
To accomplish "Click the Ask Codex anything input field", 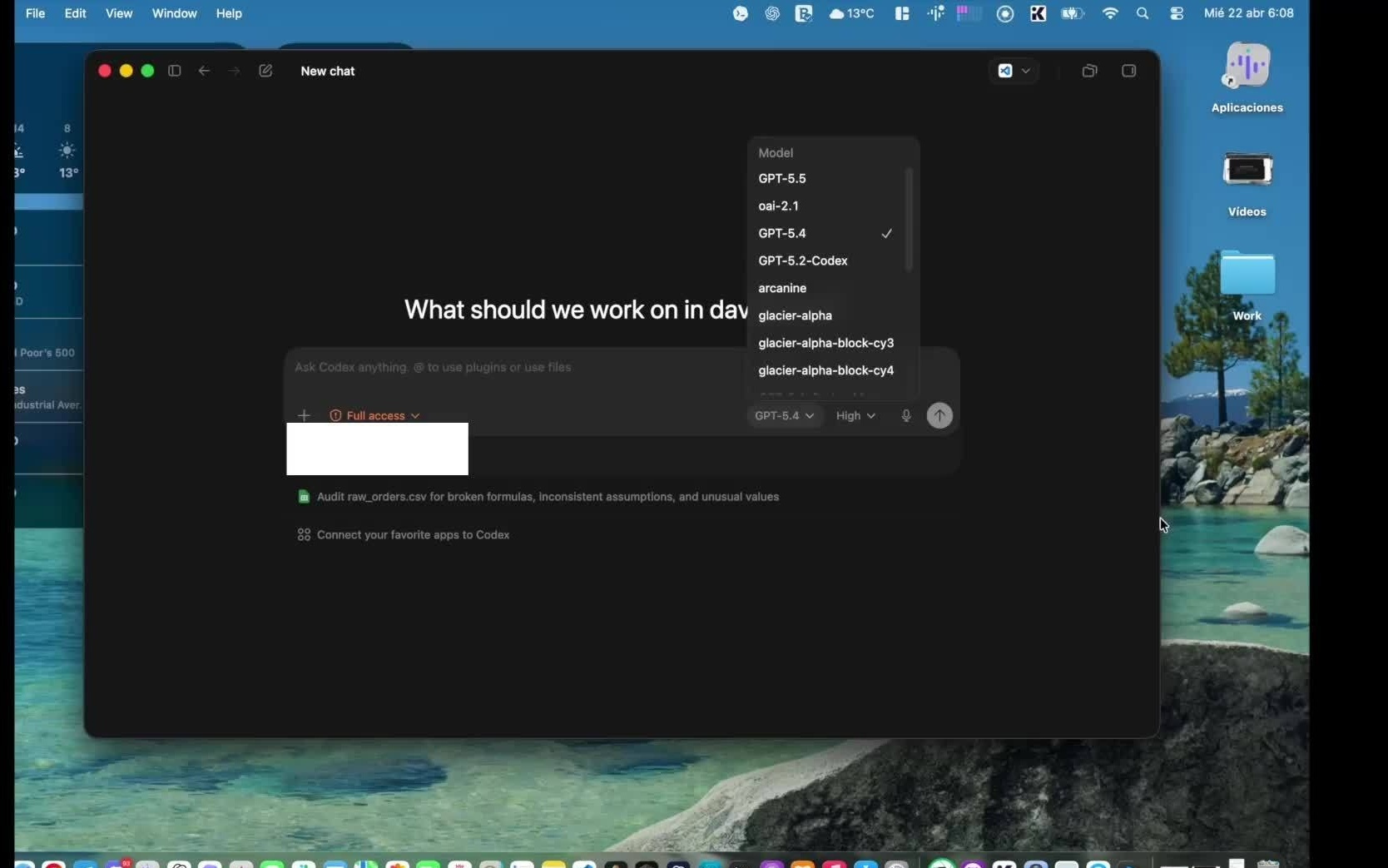I will 516,368.
